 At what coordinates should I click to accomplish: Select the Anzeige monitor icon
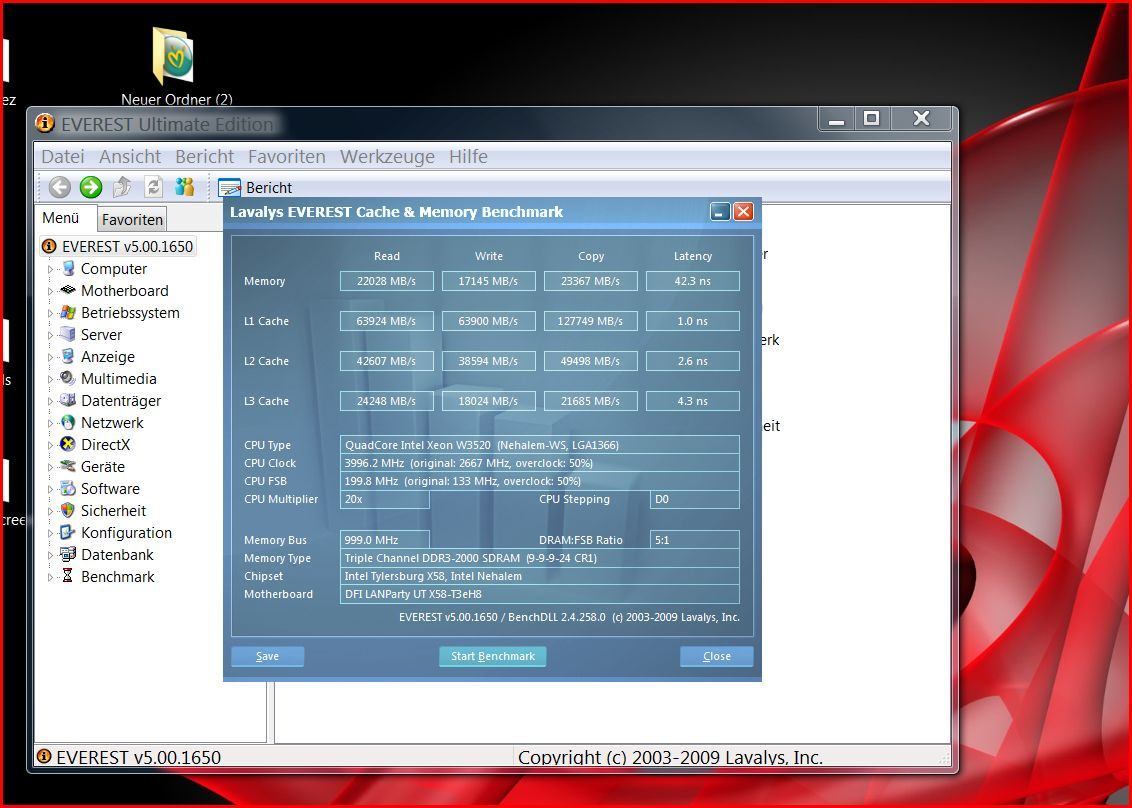click(68, 357)
